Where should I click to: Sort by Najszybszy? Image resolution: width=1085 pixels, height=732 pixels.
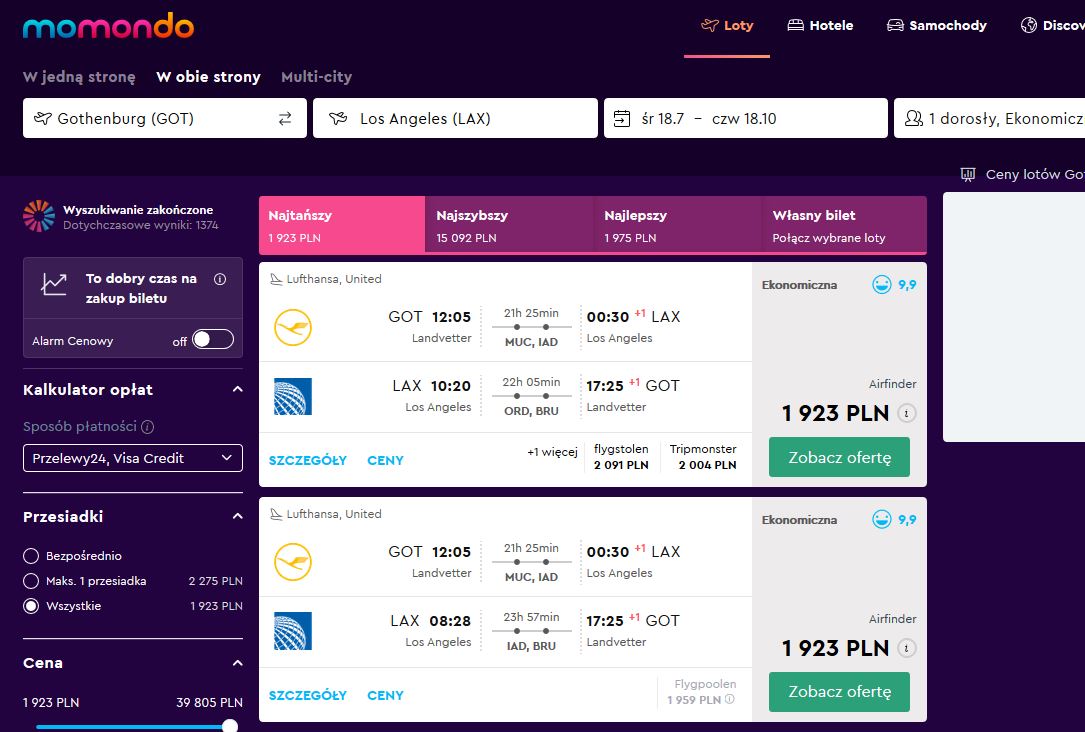pyautogui.click(x=509, y=225)
